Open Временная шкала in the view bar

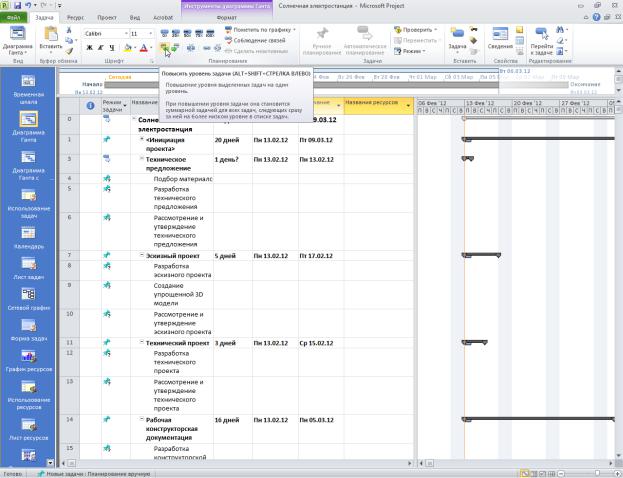29,89
